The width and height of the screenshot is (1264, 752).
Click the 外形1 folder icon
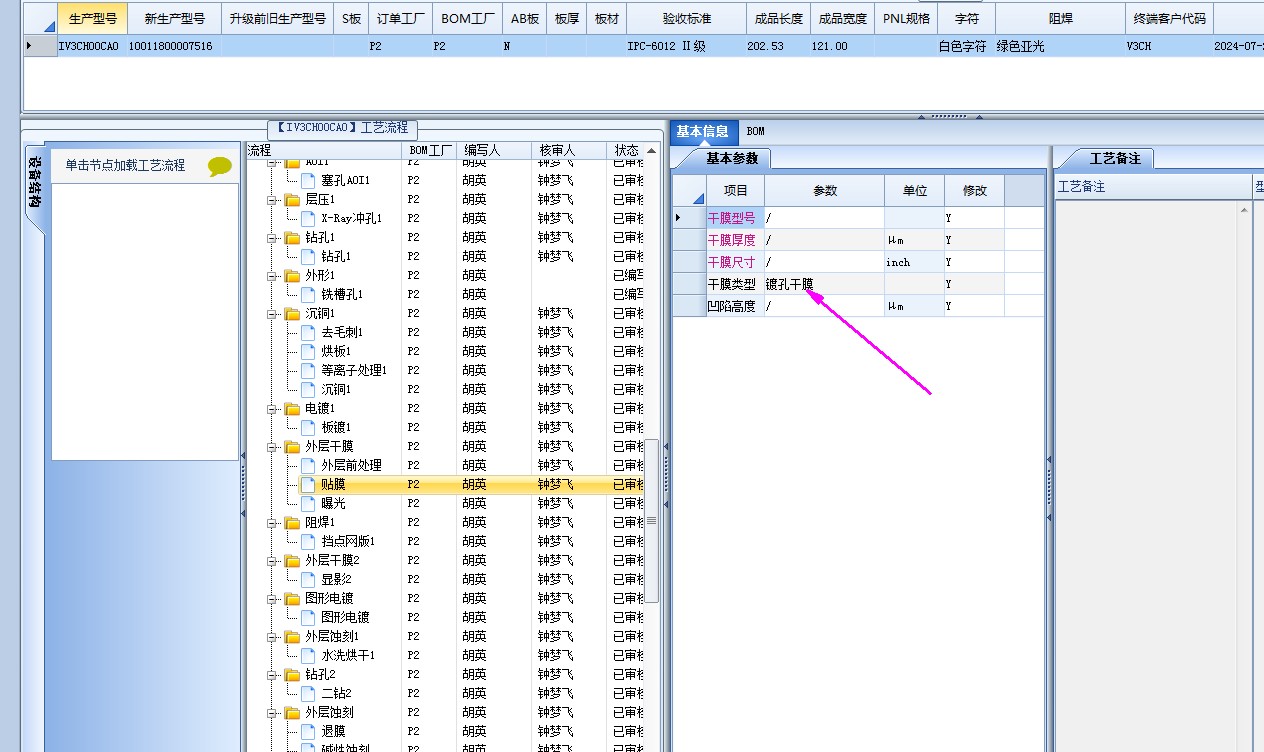[292, 275]
